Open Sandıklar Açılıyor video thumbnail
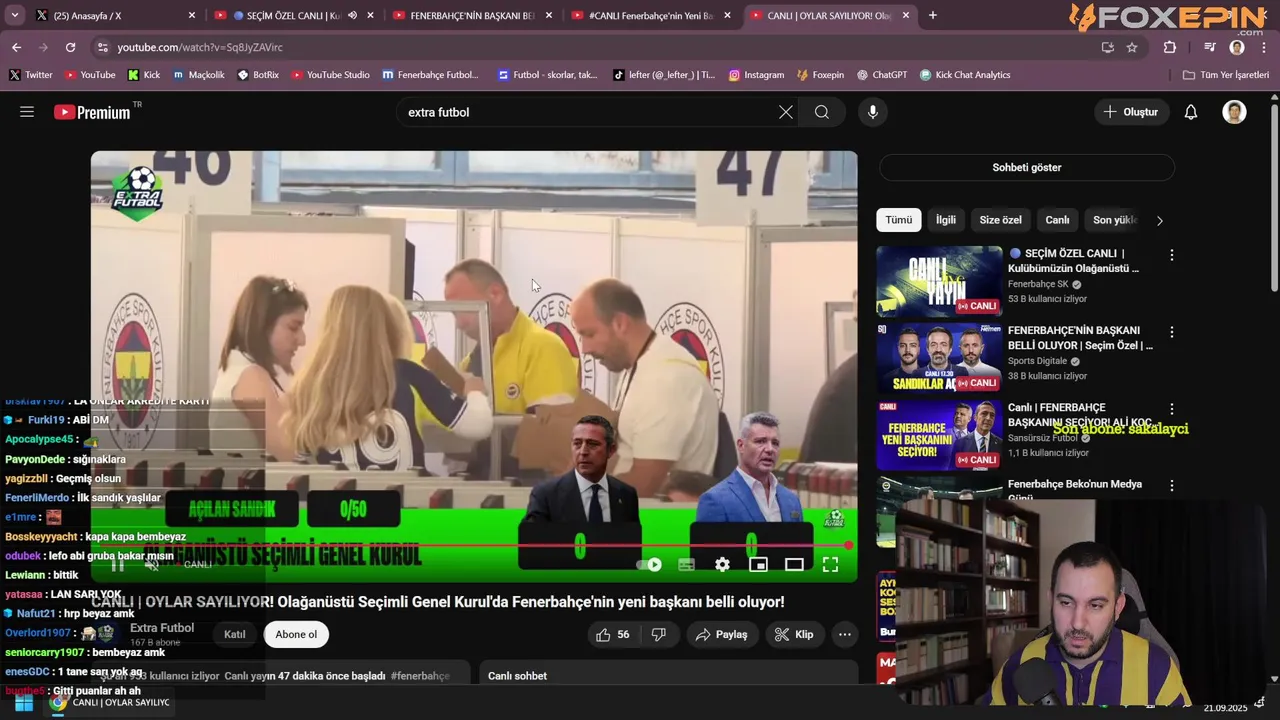Screen dimensions: 1280x720 tap(939, 358)
